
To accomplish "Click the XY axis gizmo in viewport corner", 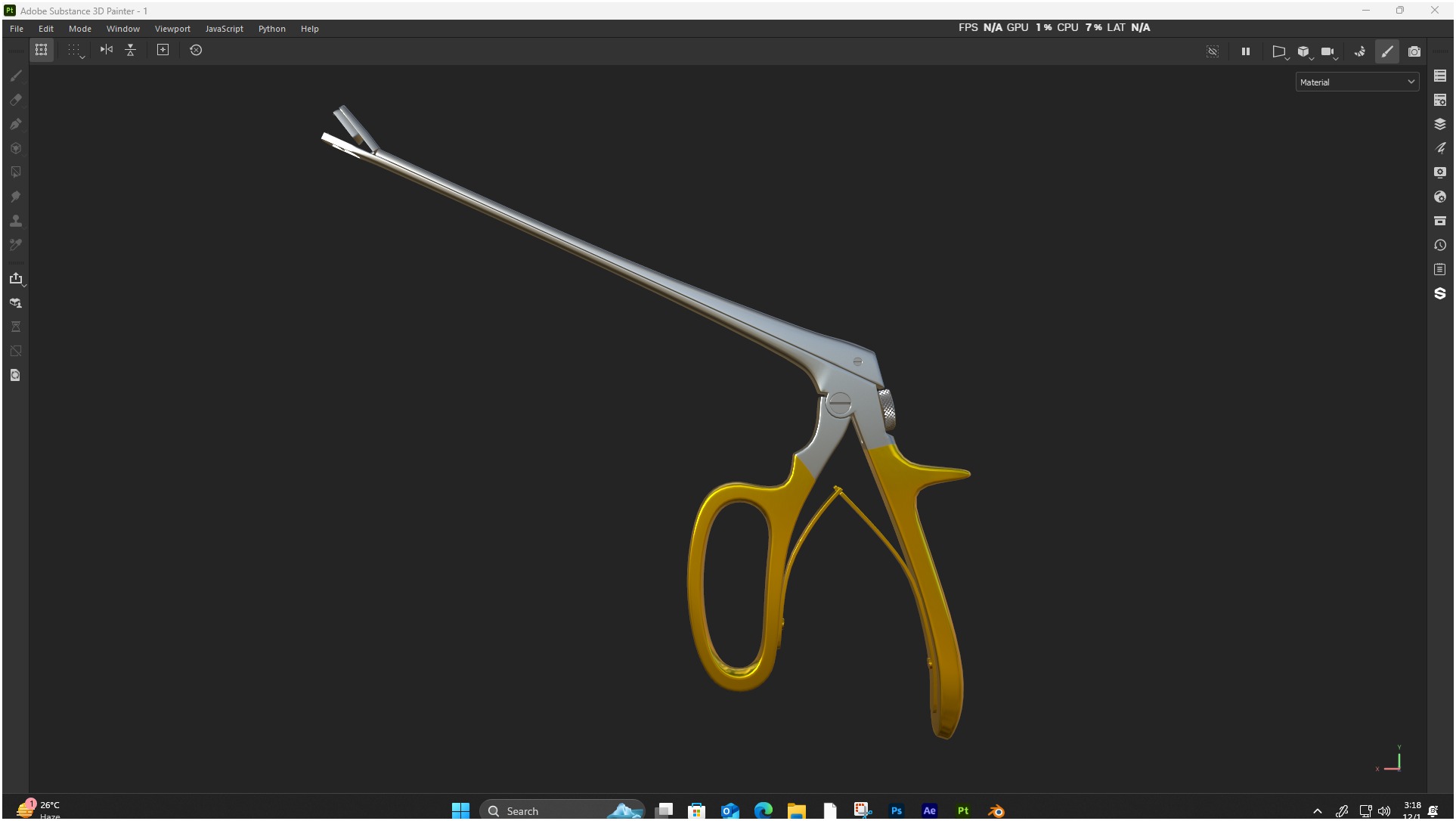I will pyautogui.click(x=1390, y=758).
